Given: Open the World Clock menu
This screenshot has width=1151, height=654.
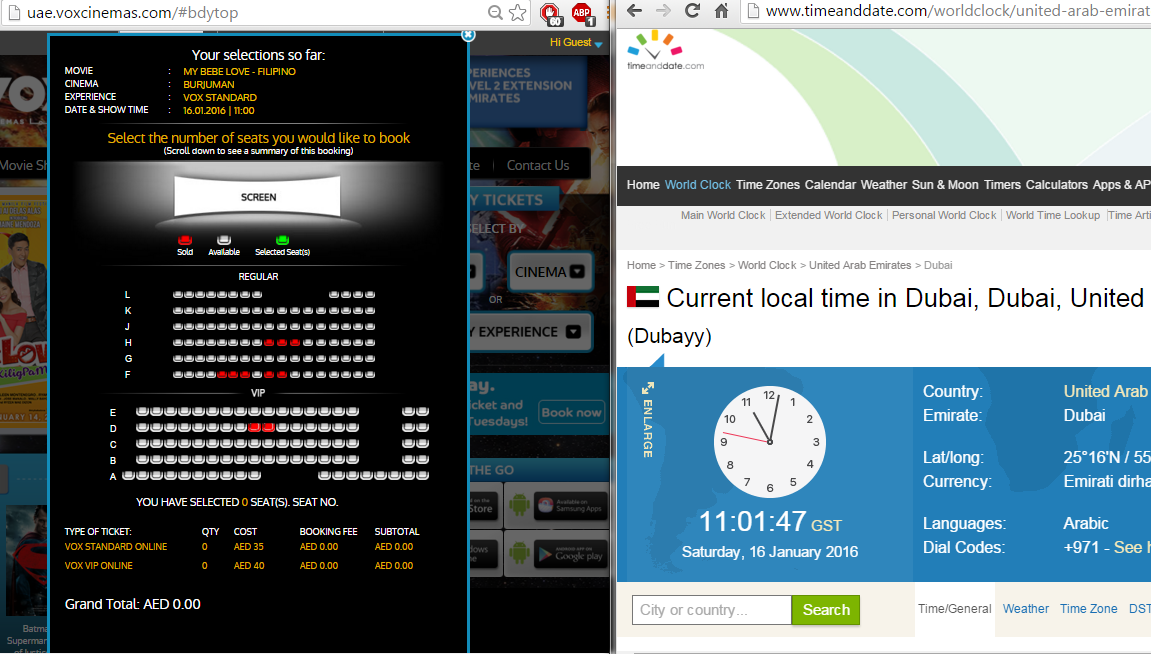Looking at the screenshot, I should 697,185.
